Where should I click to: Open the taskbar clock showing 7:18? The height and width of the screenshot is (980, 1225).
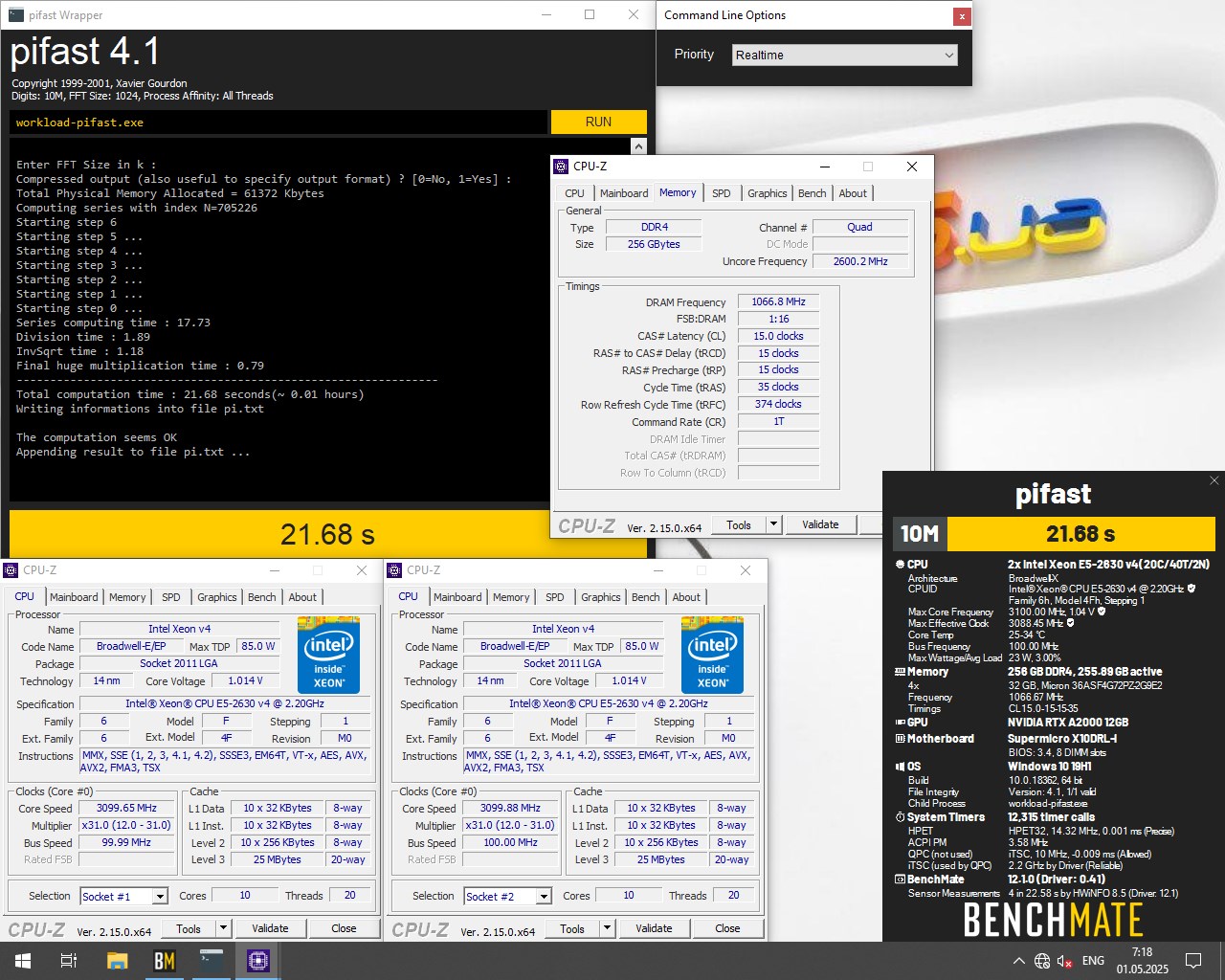[x=1142, y=961]
